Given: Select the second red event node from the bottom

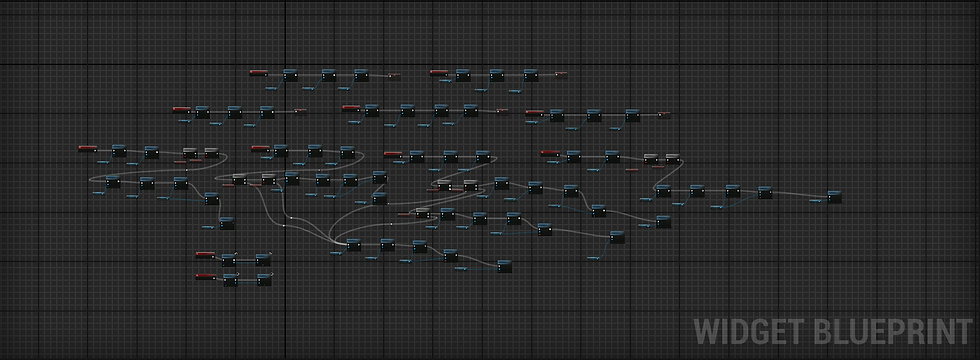Looking at the screenshot, I should click(205, 254).
